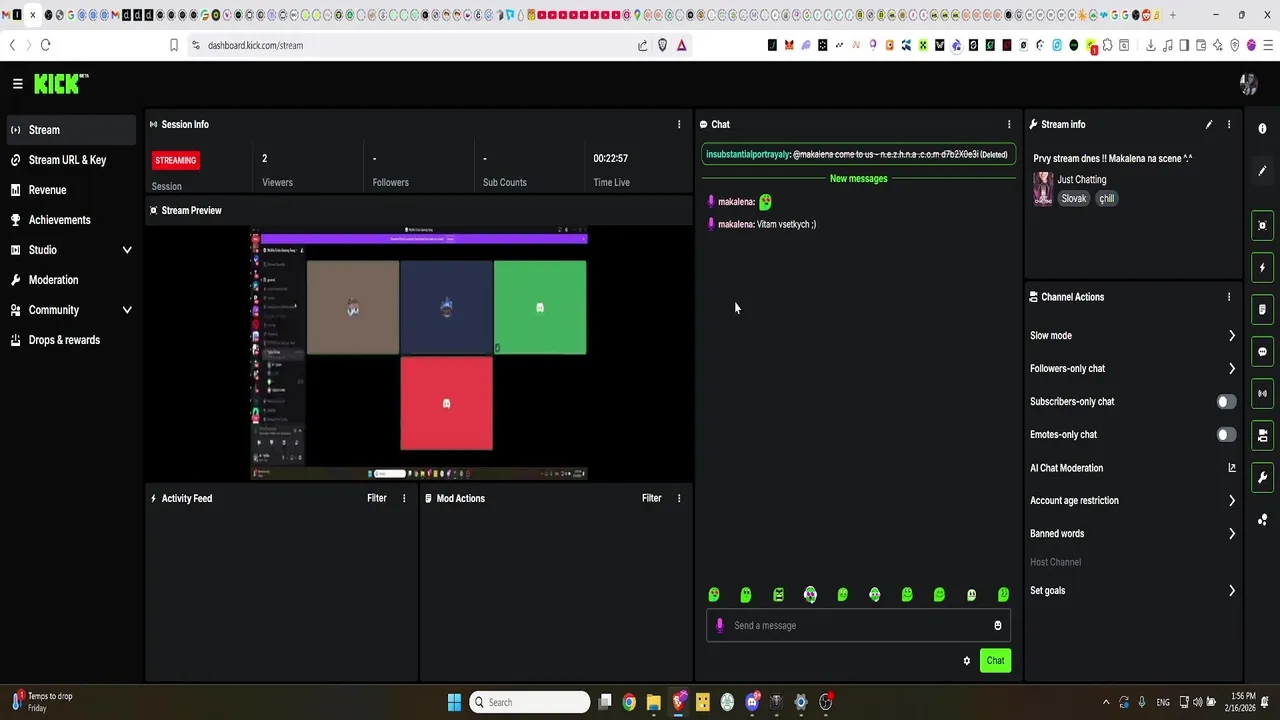1280x720 pixels.
Task: Click Filter in Mod Actions
Action: [x=651, y=498]
